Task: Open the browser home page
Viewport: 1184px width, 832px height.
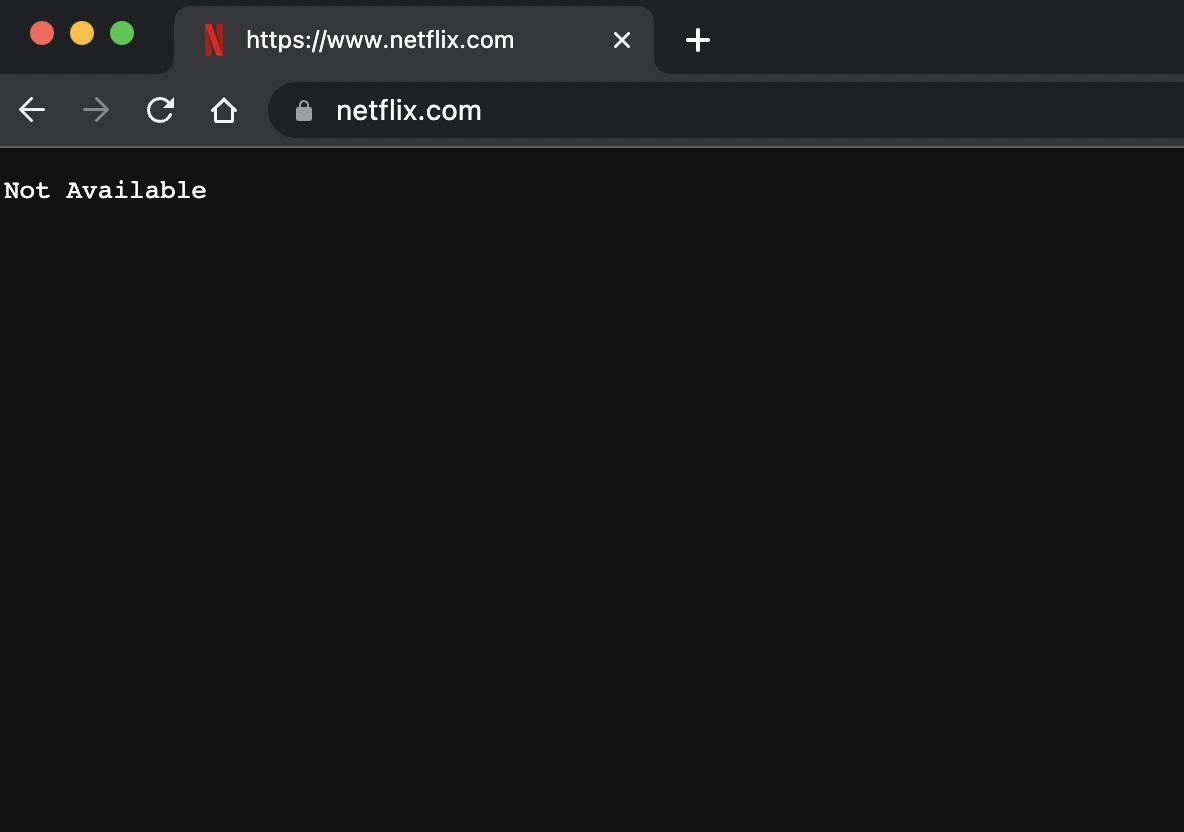Action: point(224,110)
